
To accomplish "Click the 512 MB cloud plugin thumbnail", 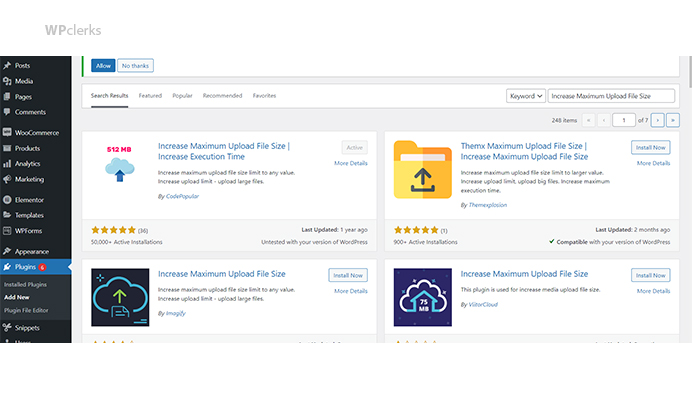I will point(120,164).
